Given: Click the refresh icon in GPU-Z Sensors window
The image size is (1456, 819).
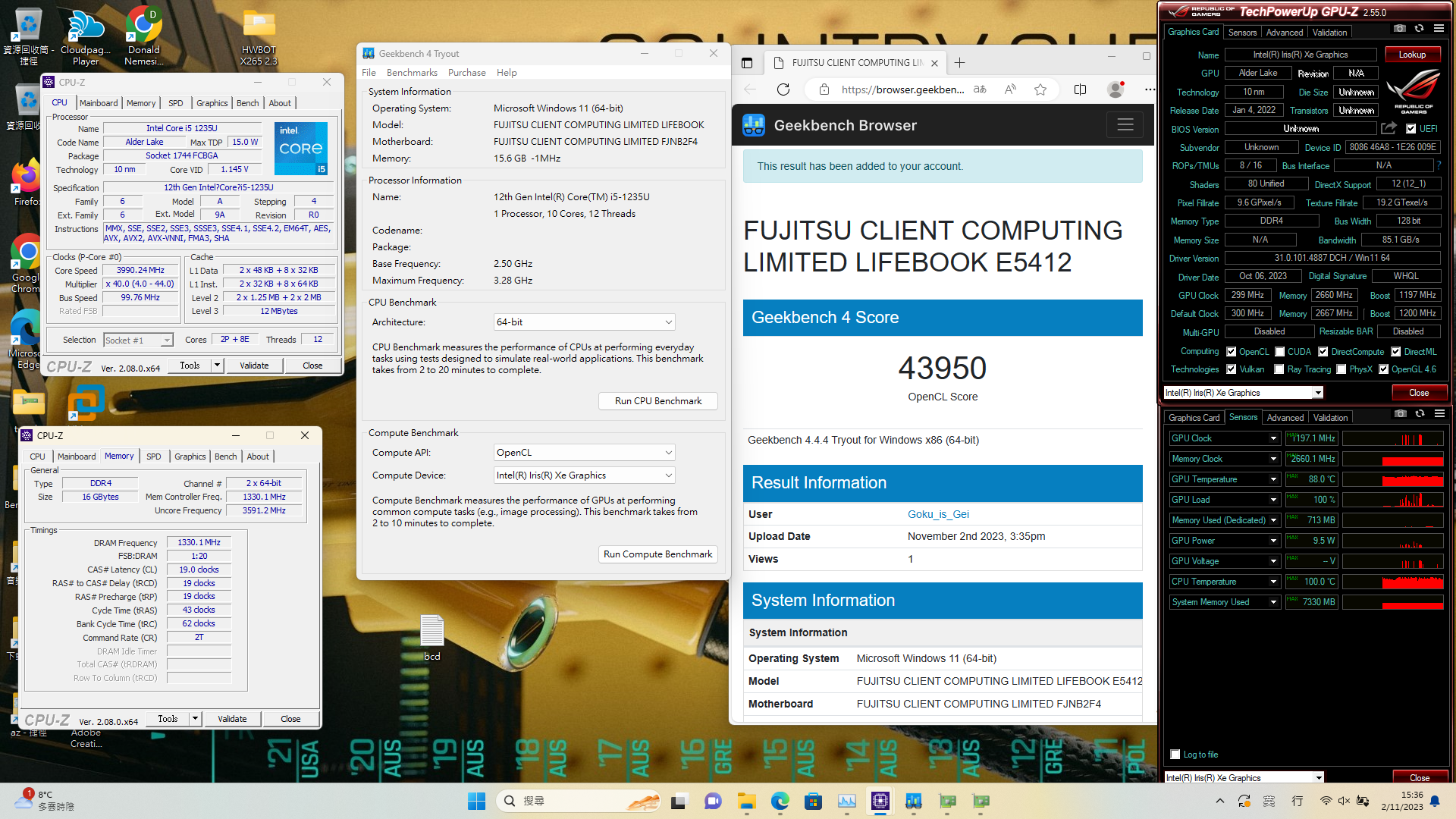Looking at the screenshot, I should pos(1420,414).
